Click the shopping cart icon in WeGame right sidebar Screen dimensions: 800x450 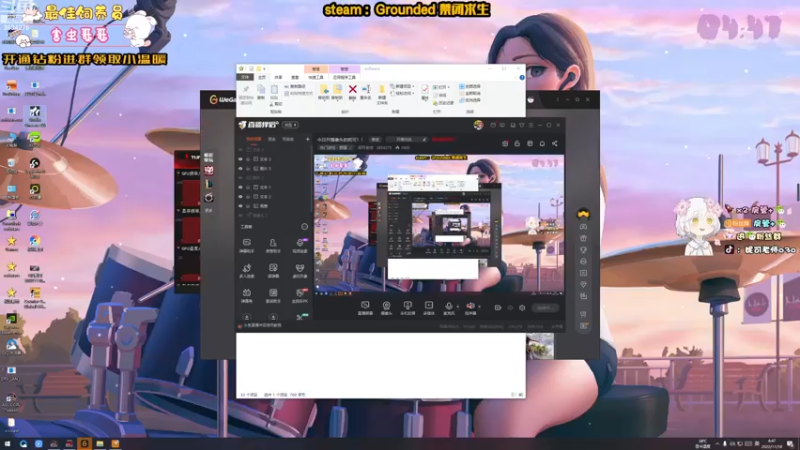[583, 314]
